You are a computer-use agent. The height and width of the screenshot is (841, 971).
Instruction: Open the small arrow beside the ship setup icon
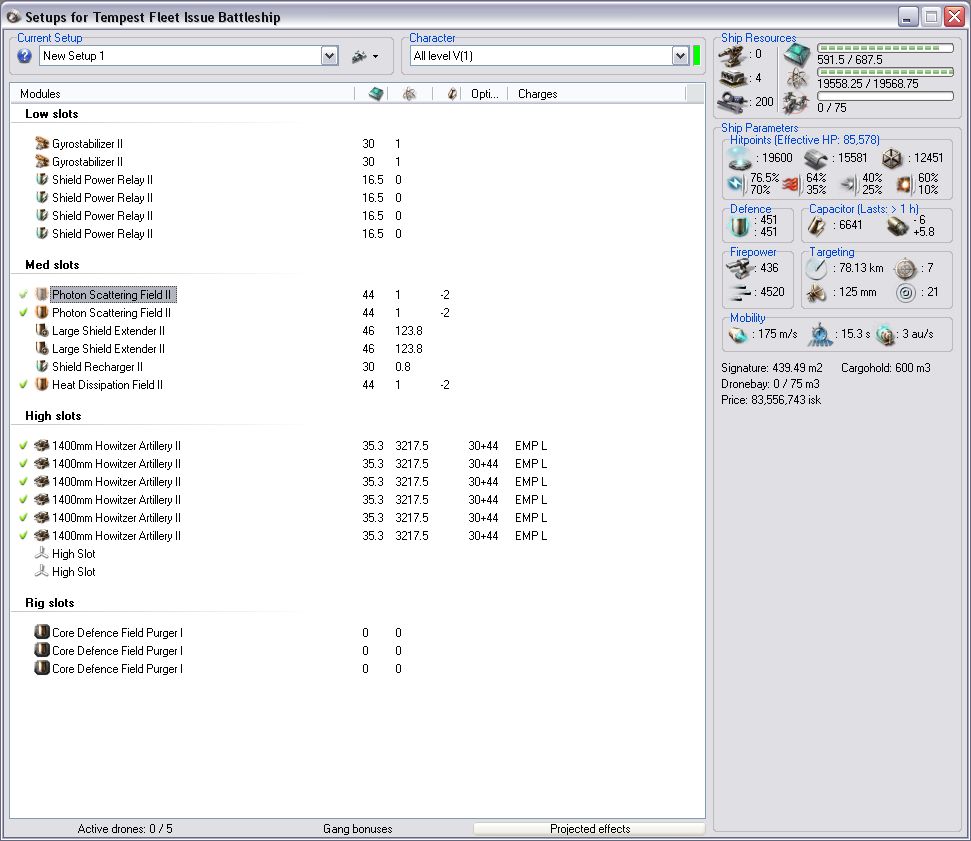tap(375, 56)
